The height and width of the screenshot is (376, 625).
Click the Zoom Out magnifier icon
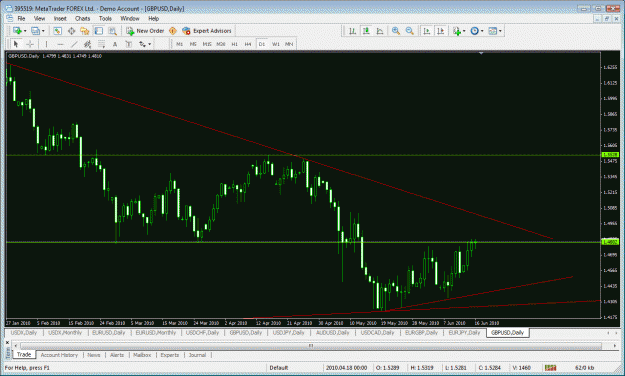[x=409, y=31]
